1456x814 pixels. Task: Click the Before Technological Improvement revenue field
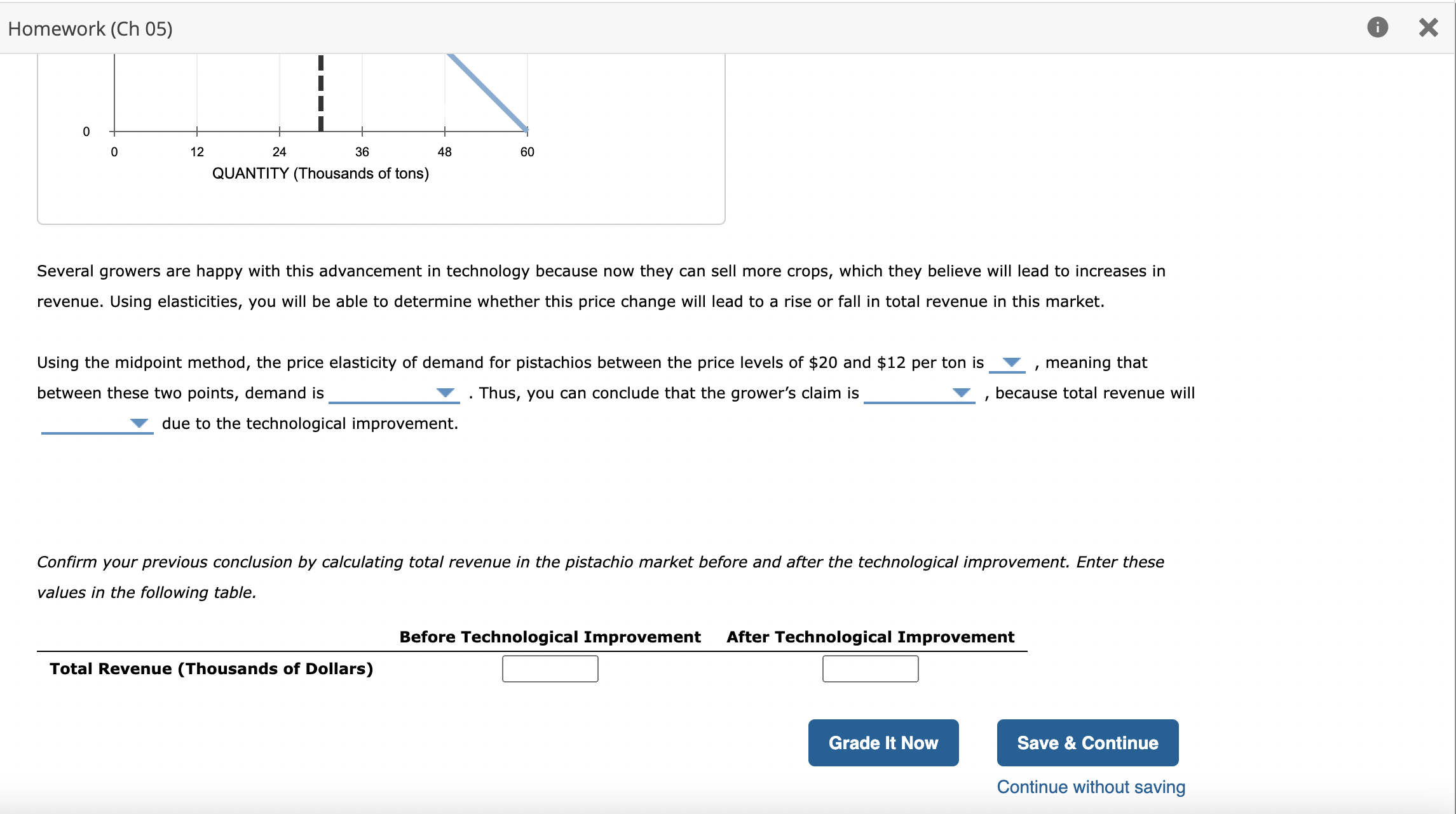coord(549,668)
